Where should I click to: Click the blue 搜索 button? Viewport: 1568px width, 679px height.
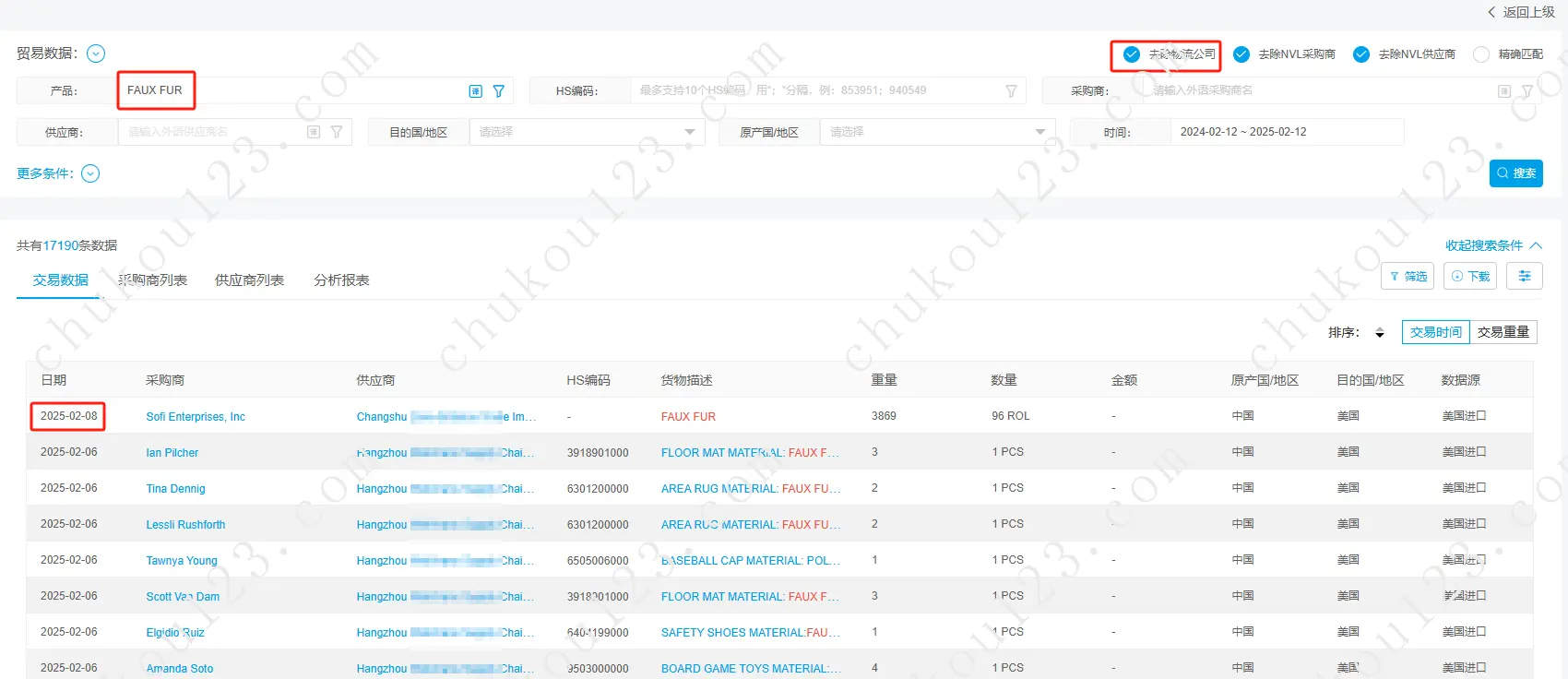tap(1515, 173)
